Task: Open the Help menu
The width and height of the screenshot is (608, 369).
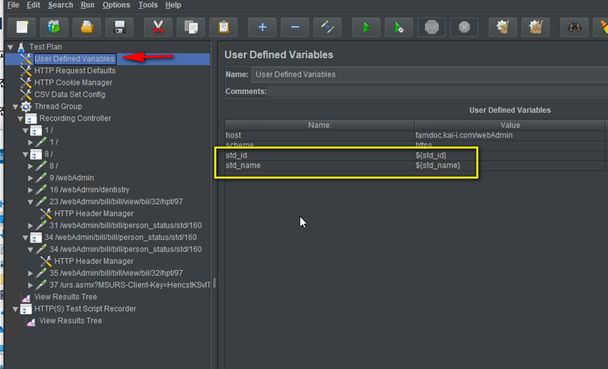Action: coord(173,5)
